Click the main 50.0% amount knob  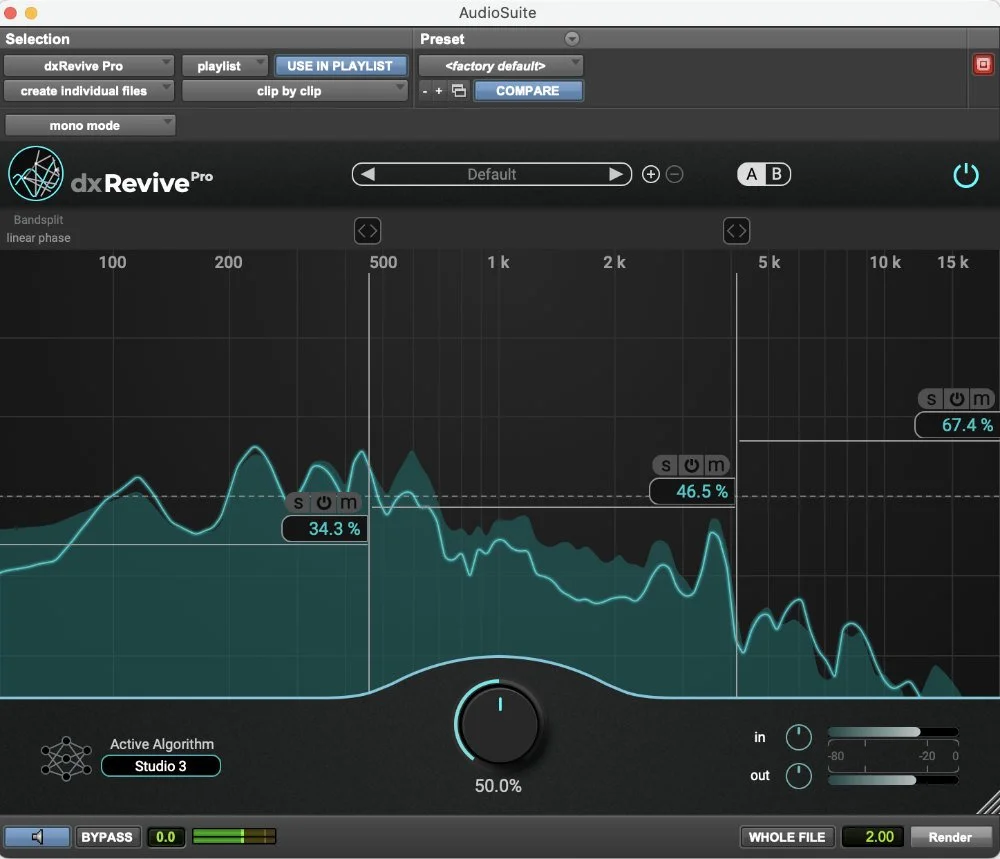click(499, 724)
